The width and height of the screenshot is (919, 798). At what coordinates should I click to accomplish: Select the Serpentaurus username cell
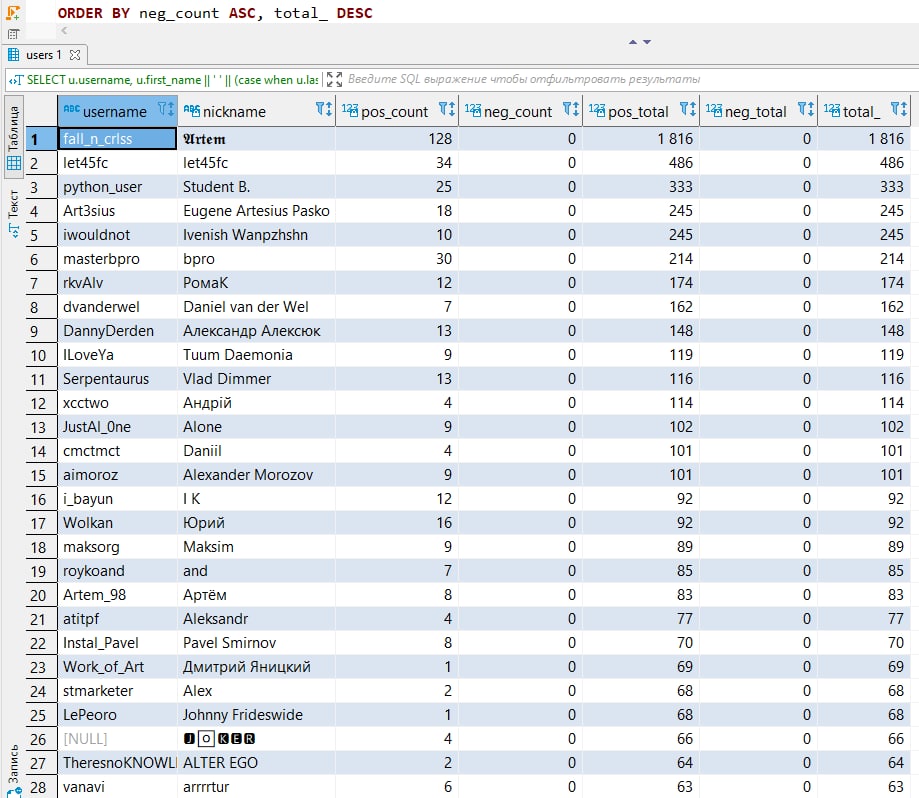(117, 379)
